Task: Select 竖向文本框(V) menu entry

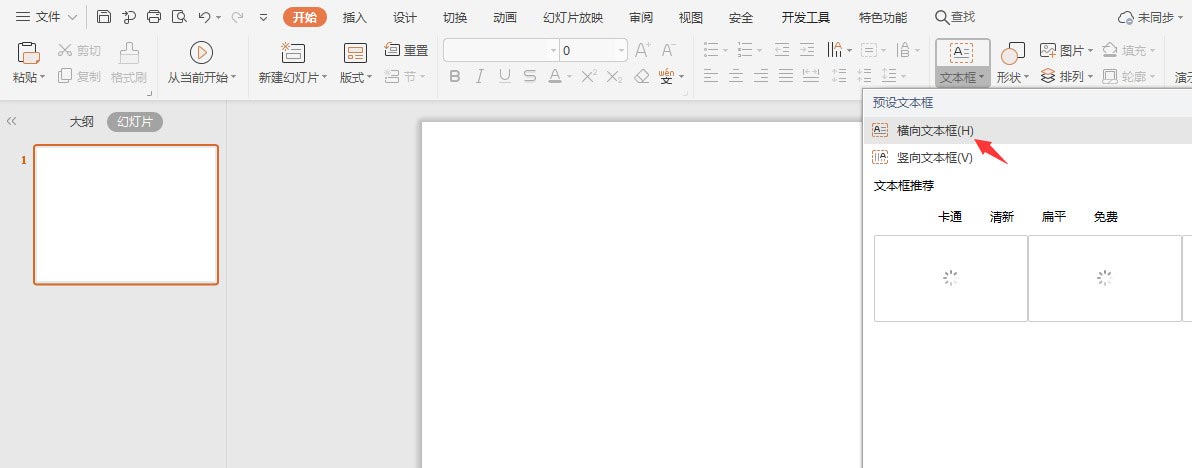Action: (1028, 157)
